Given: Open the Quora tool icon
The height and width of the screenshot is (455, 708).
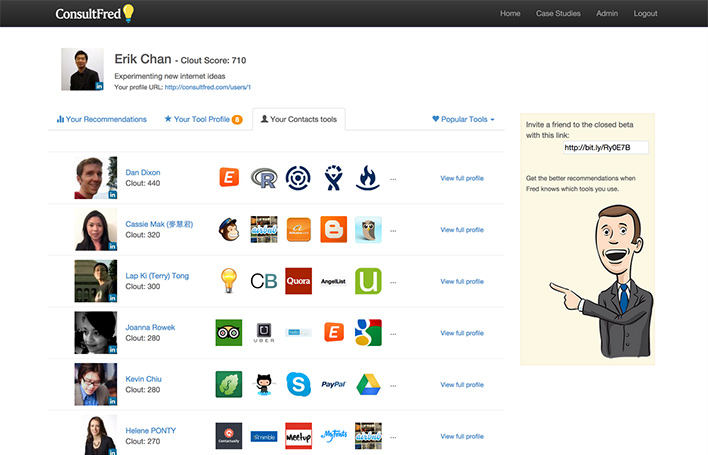Looking at the screenshot, I should [298, 281].
